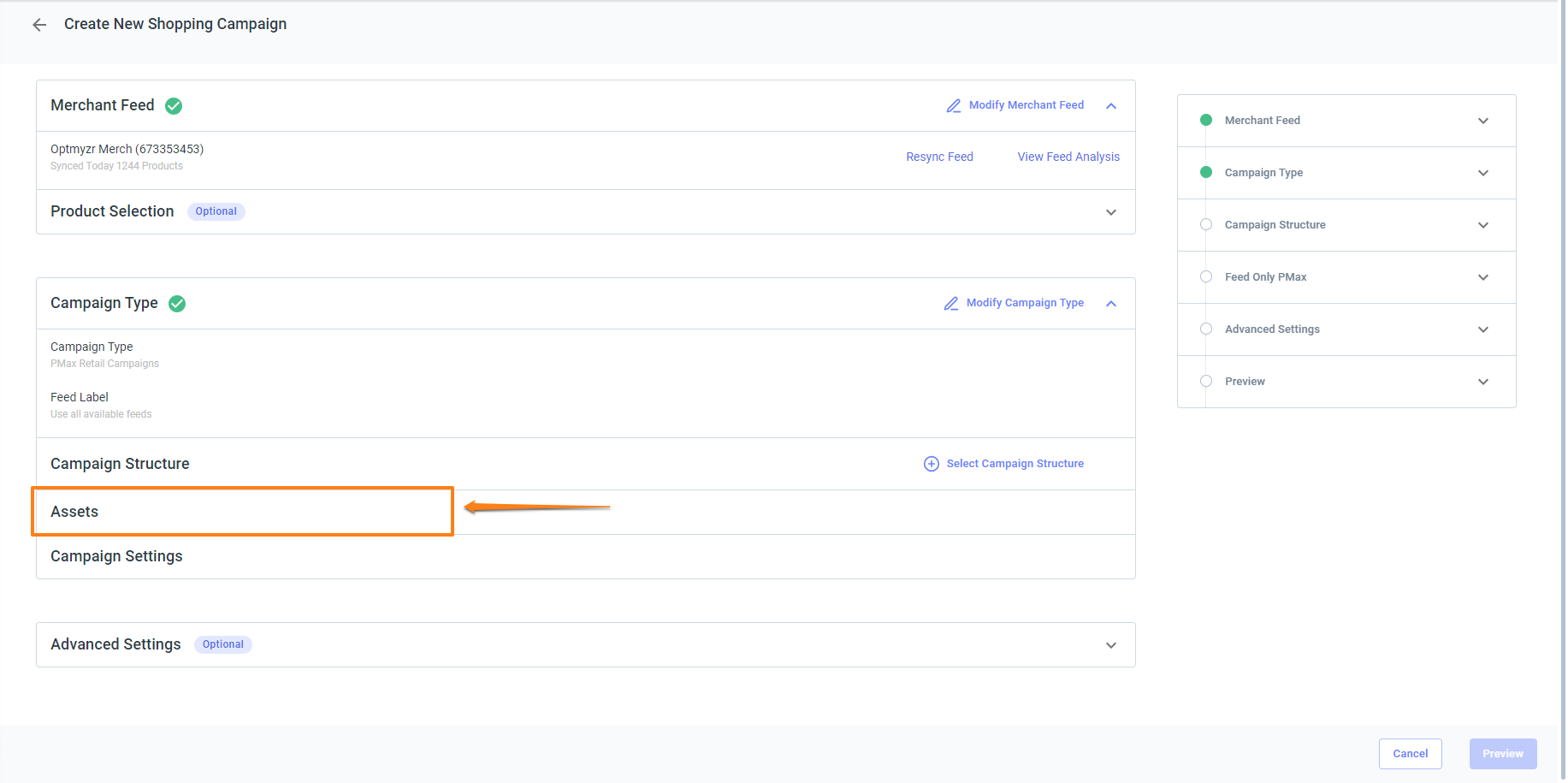Click 'Use all available feeds' text
This screenshot has width=1568, height=783.
point(101,414)
